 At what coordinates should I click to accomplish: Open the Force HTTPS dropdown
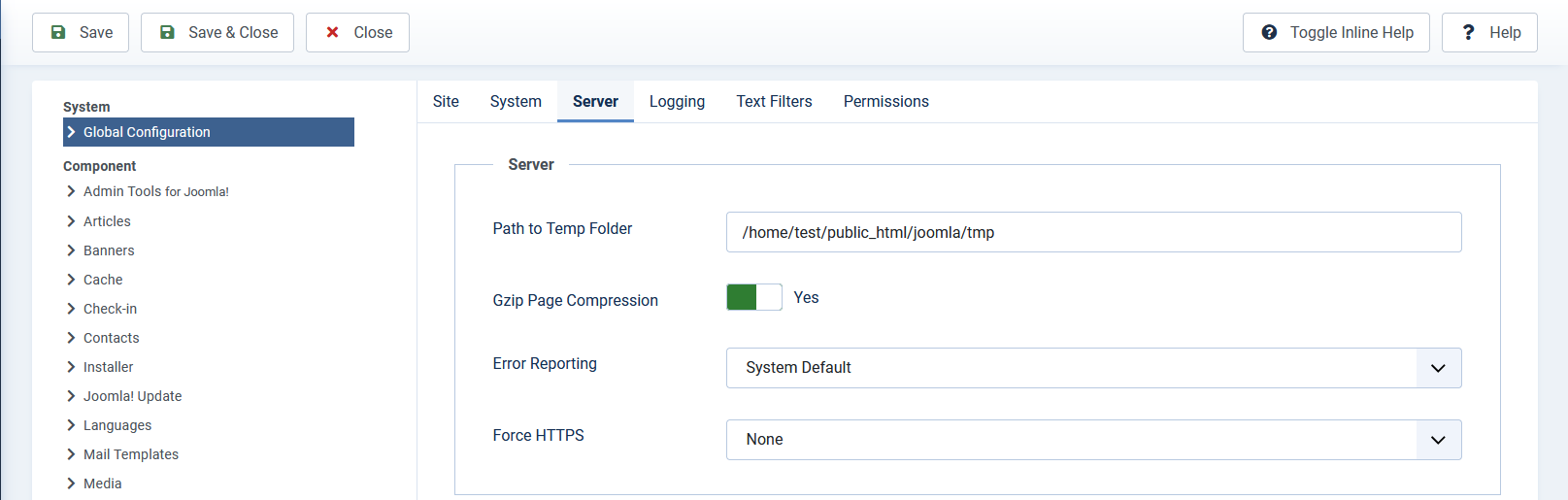click(x=1093, y=440)
